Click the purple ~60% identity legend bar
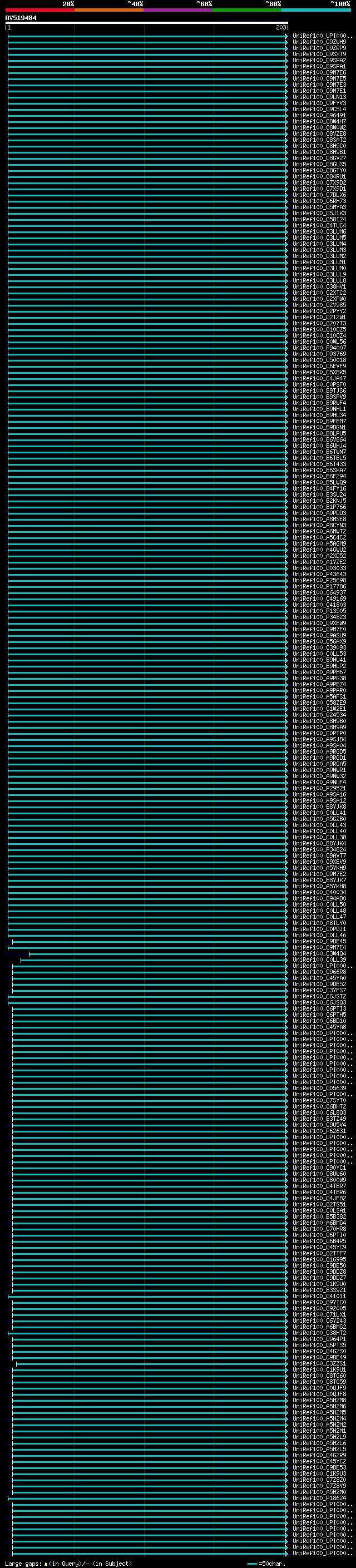The width and height of the screenshot is (356, 1568). coord(179,10)
